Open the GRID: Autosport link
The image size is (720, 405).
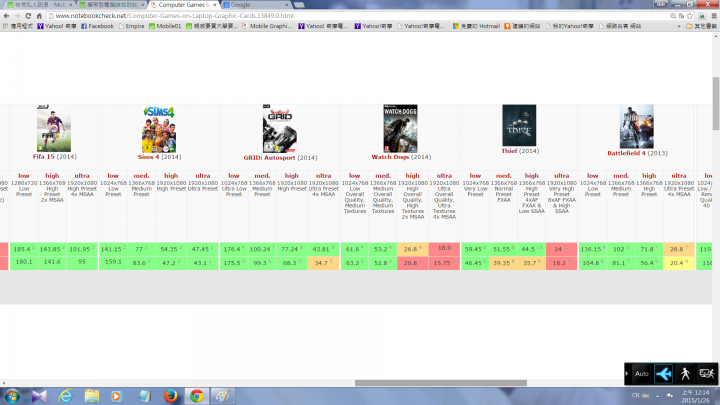tap(270, 158)
